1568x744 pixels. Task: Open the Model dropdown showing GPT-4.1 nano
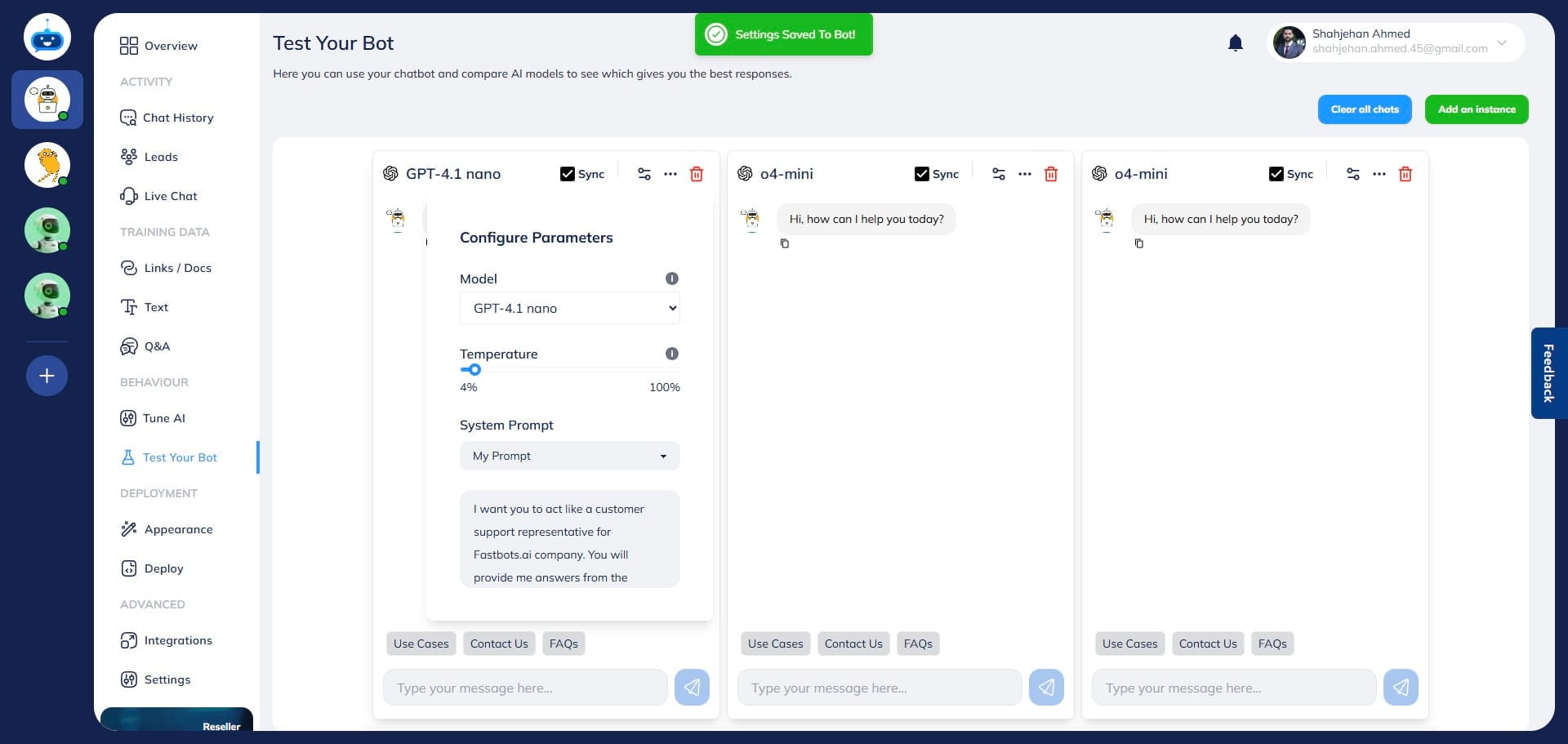coord(569,308)
